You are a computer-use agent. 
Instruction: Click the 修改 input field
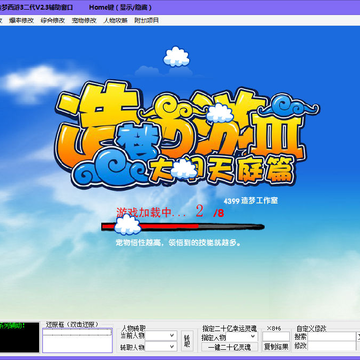tap(331, 346)
